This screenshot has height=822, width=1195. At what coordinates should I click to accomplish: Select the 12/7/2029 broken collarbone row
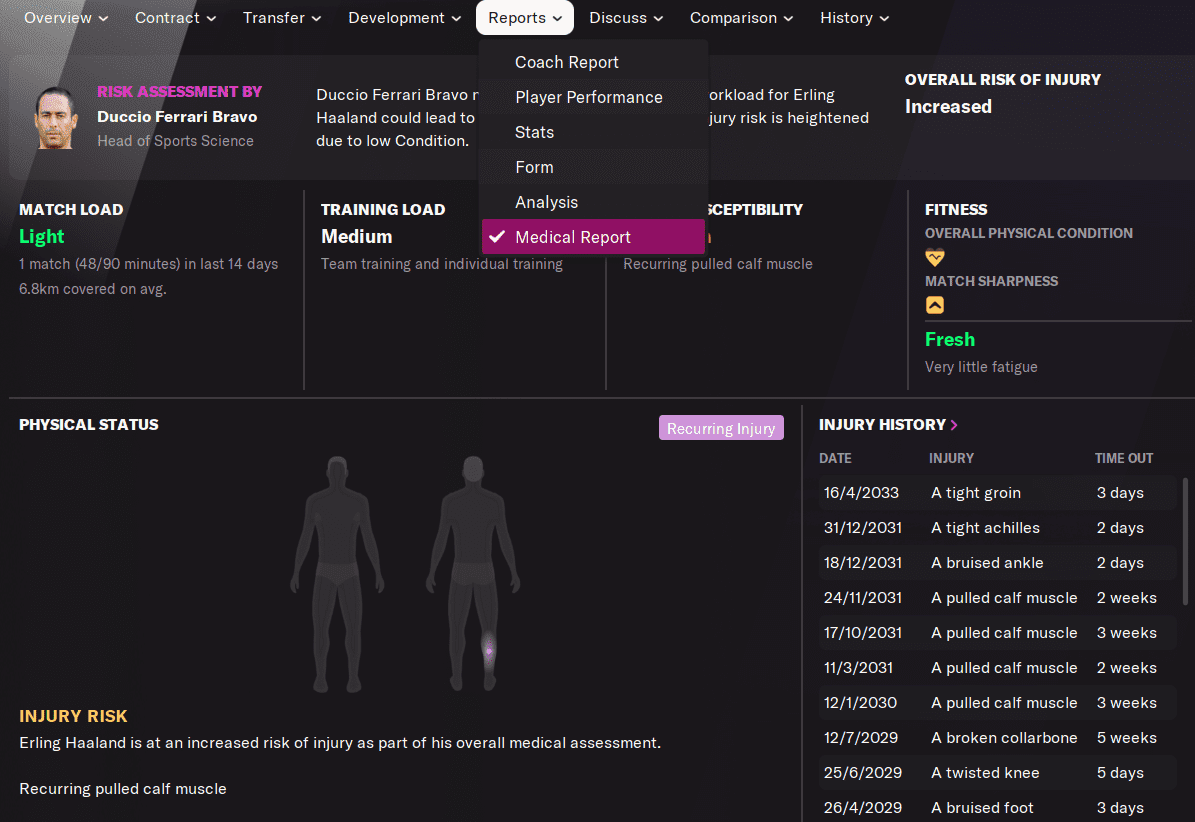pos(998,738)
